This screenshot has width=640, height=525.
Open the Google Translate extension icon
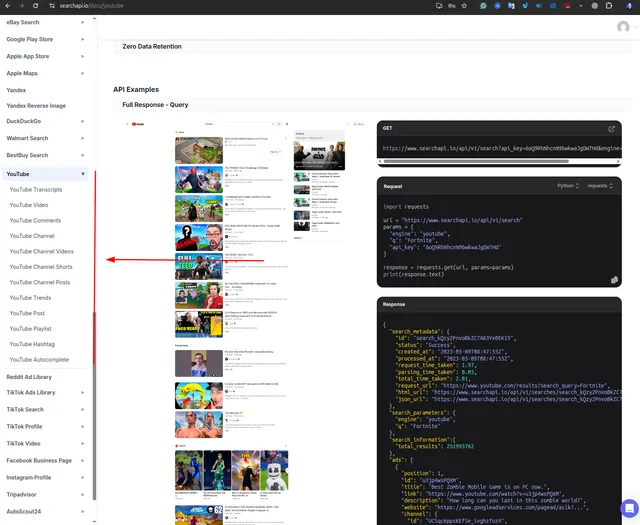(x=511, y=6)
